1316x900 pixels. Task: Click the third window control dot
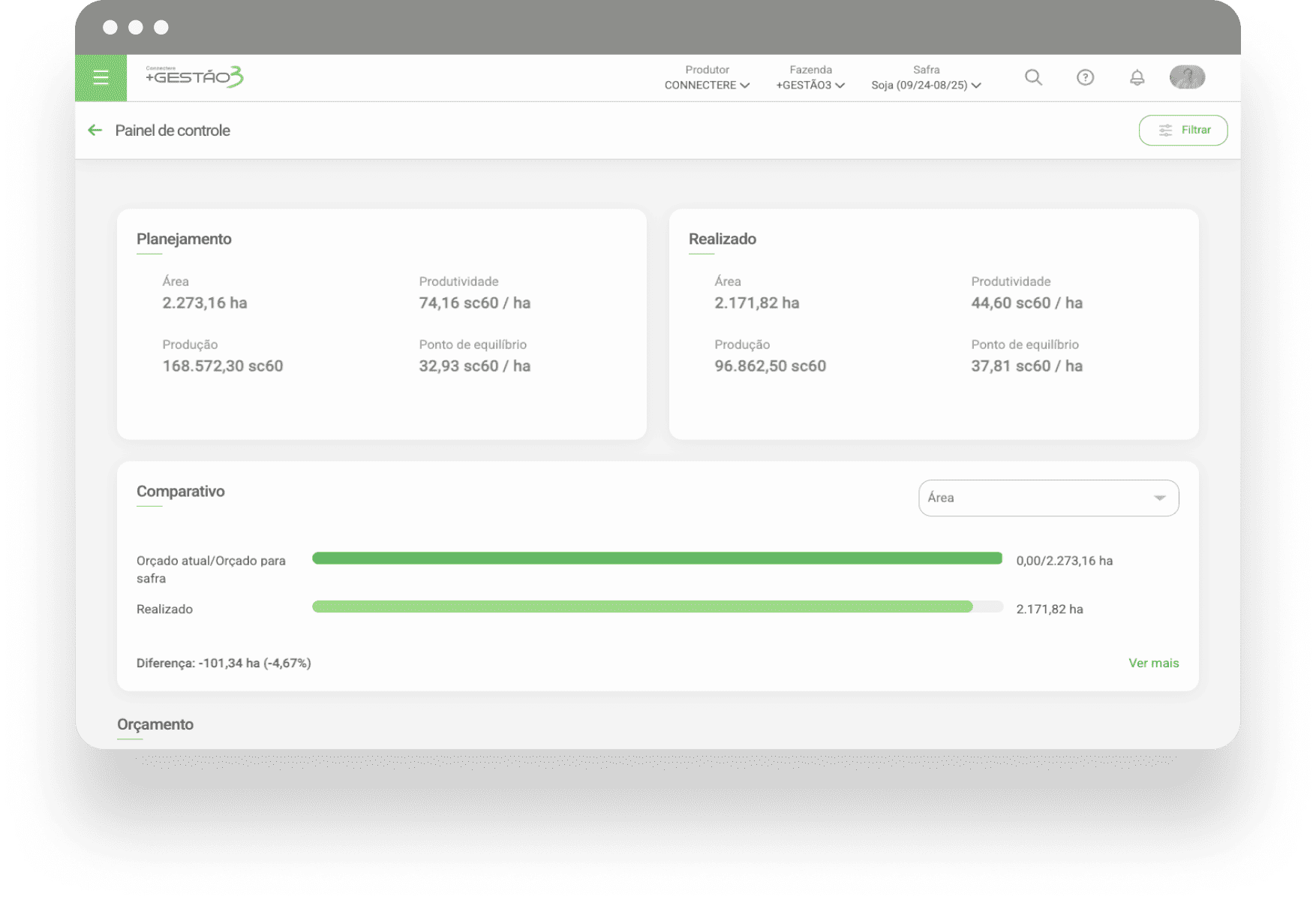point(161,28)
